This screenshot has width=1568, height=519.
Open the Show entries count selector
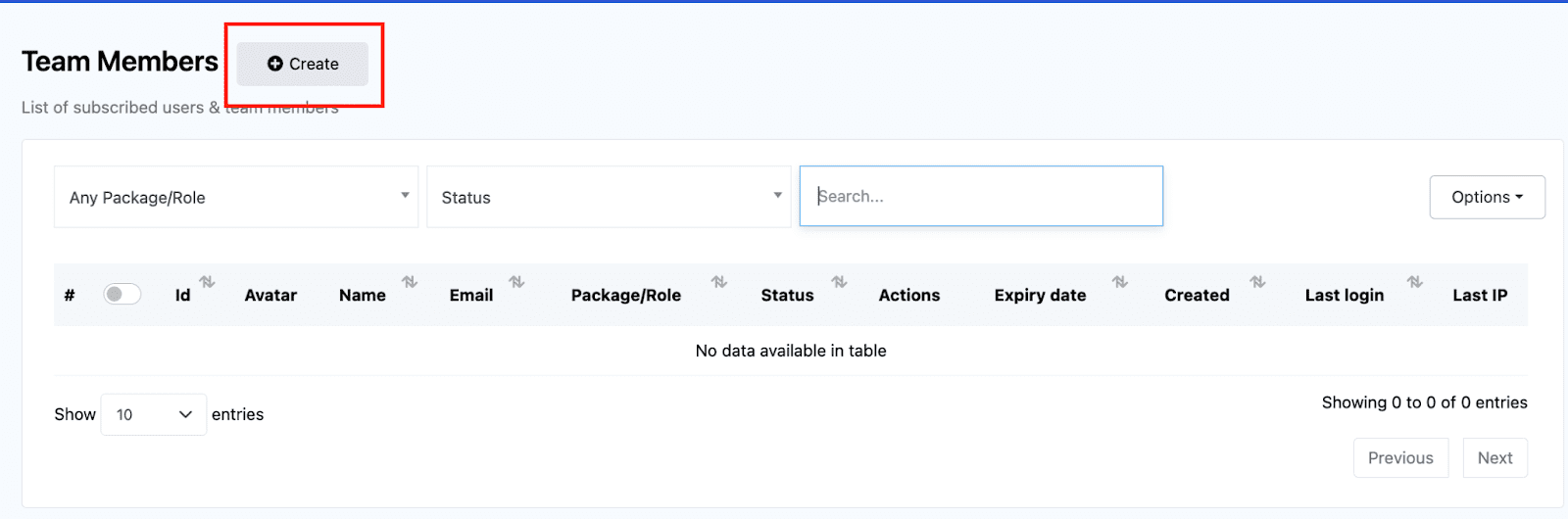coord(154,414)
